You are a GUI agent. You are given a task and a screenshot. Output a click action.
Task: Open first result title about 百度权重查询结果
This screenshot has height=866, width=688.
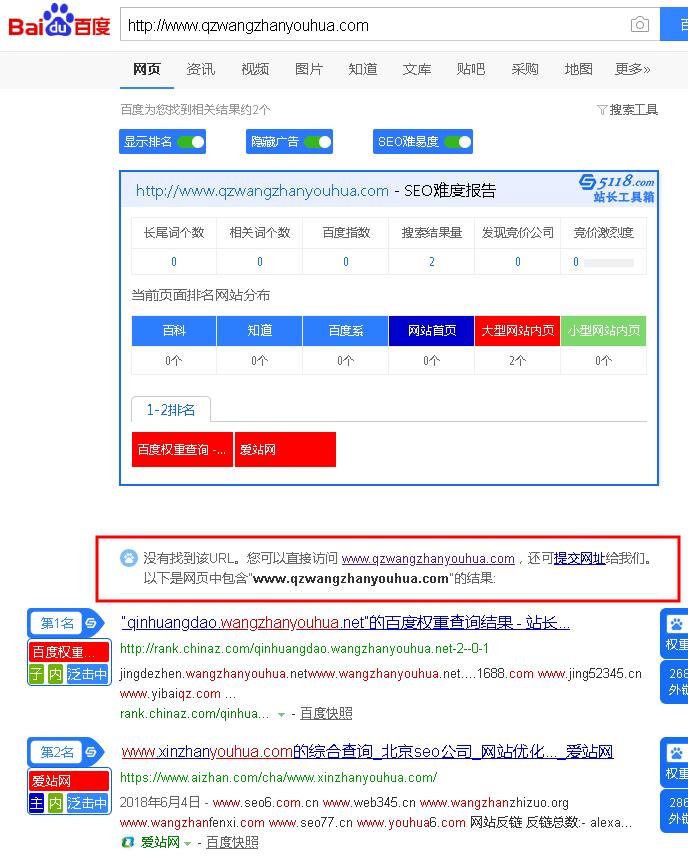[x=345, y=623]
